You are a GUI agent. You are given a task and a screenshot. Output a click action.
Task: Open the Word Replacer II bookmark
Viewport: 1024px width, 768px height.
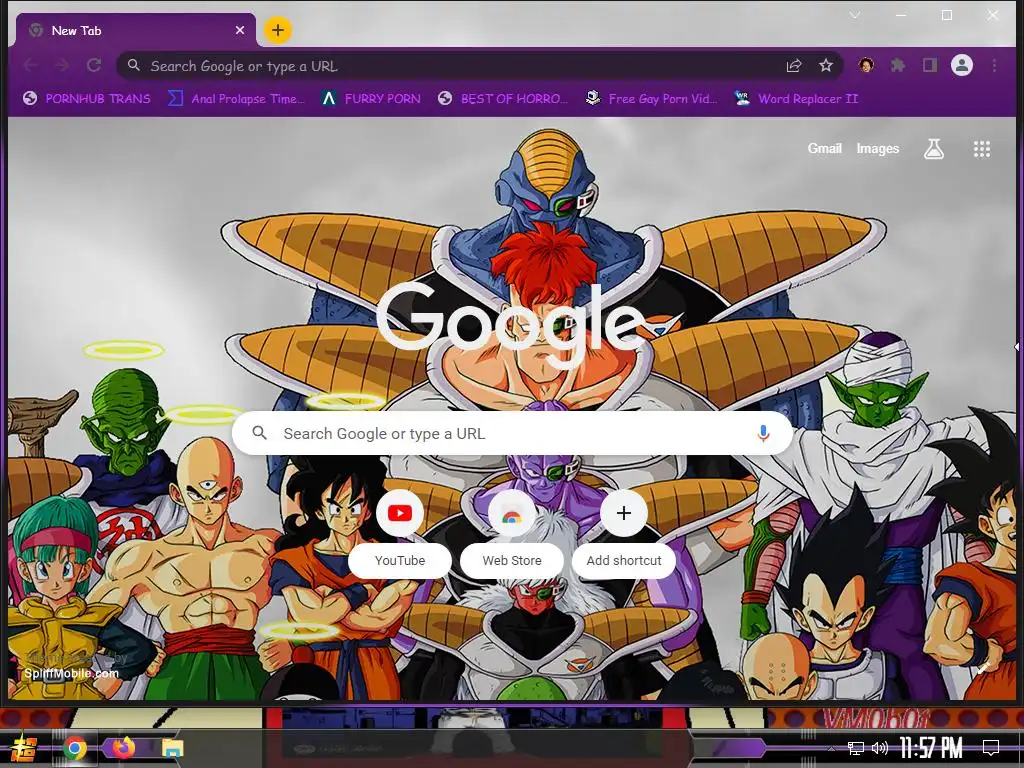[796, 99]
